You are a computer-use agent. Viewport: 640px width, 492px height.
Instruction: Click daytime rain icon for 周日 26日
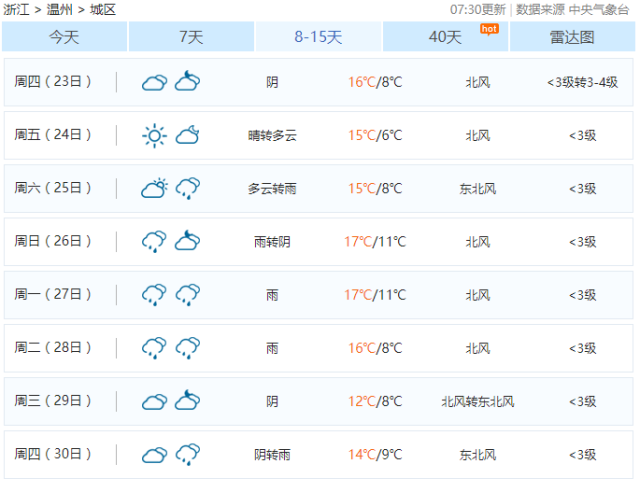[x=154, y=242]
